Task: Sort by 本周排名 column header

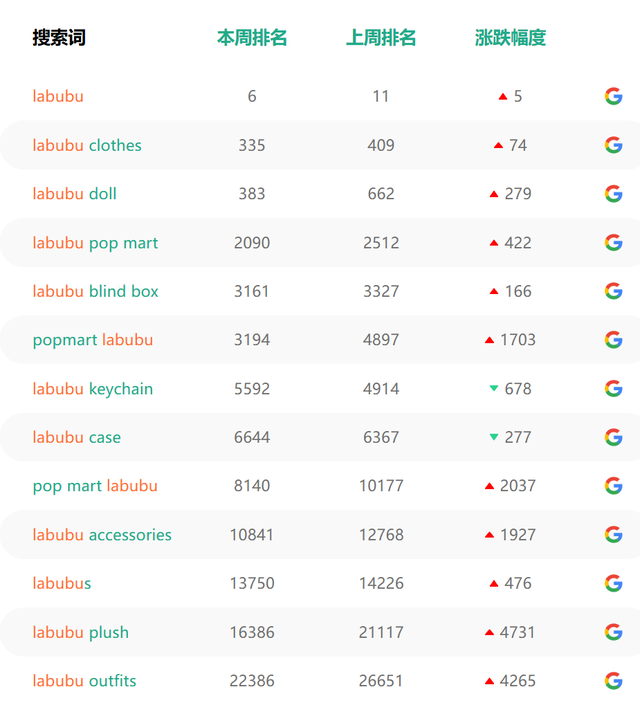Action: coord(252,38)
